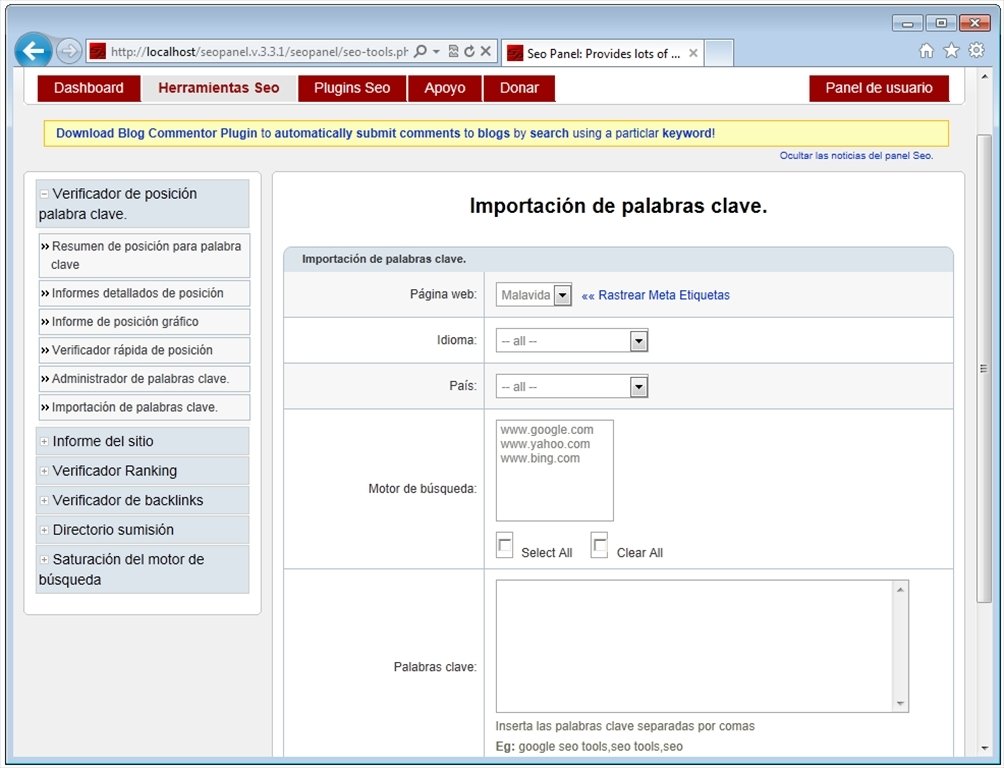Open Importación de palabras clave sidebar link
1004x768 pixels.
tap(144, 407)
